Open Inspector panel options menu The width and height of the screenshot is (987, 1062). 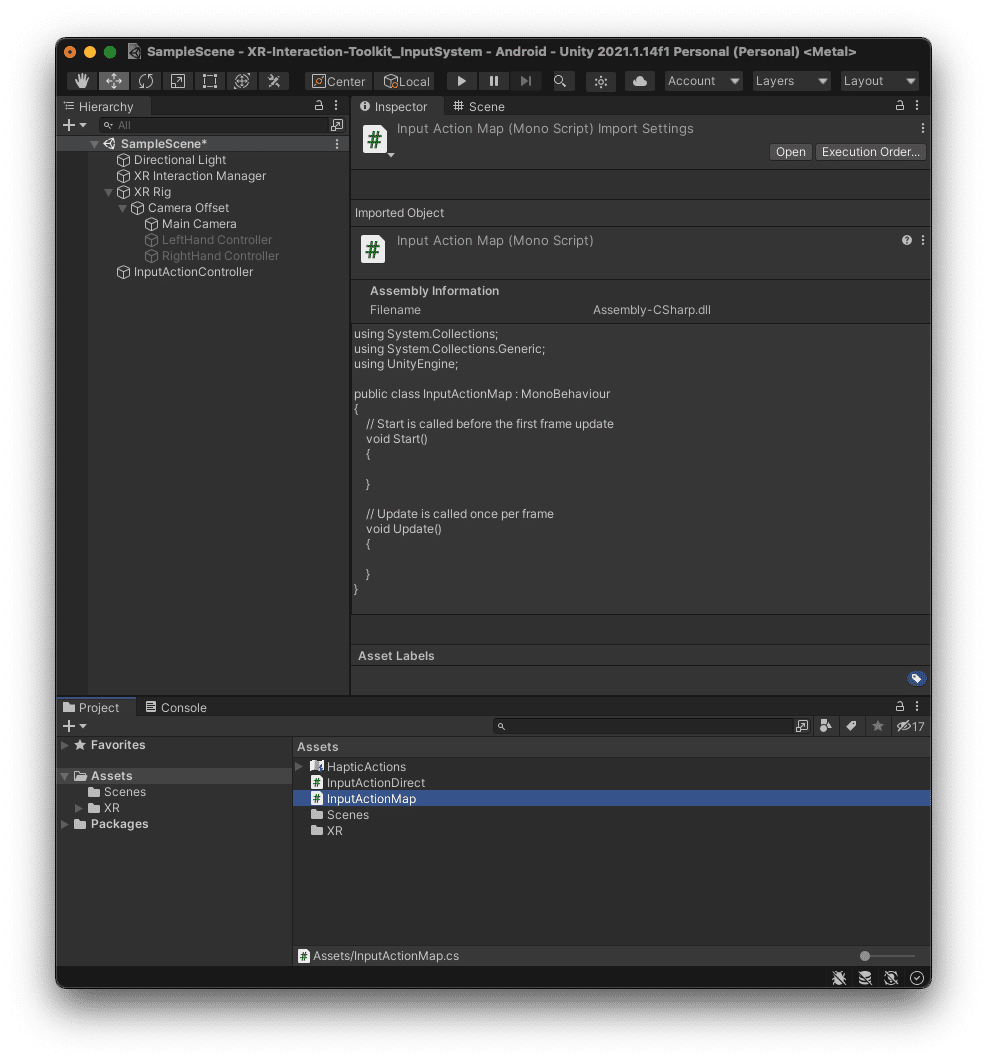917,106
